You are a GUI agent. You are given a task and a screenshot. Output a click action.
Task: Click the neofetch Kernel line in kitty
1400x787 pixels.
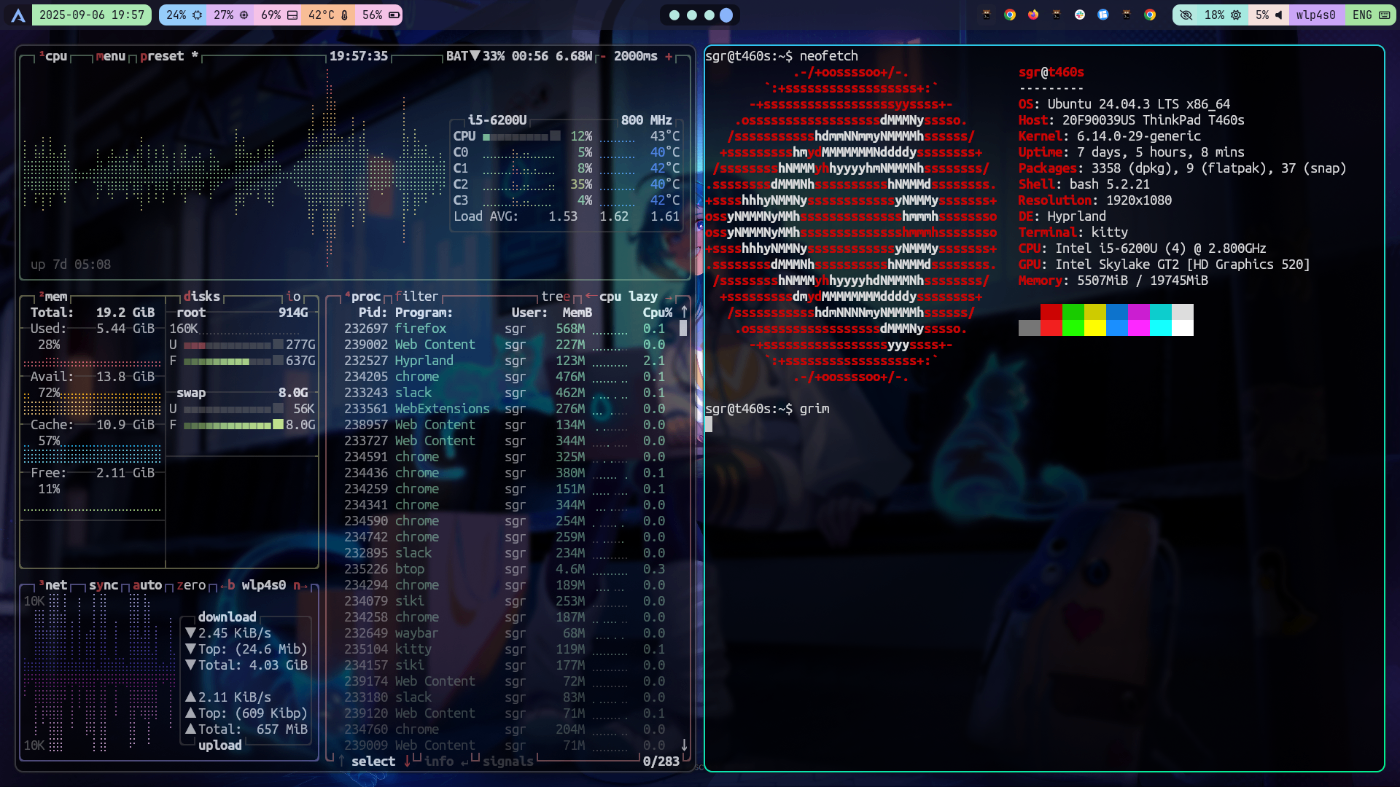tap(1110, 136)
